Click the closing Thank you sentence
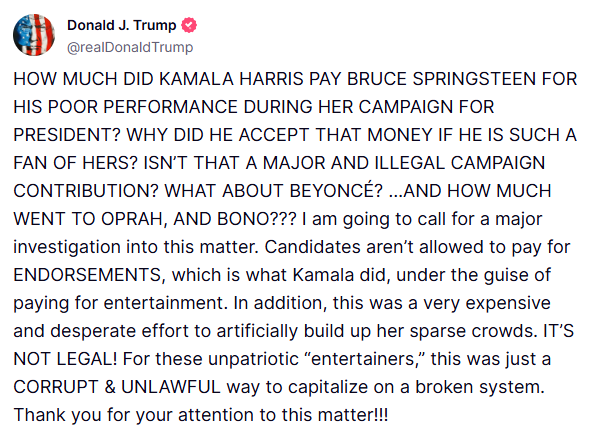Viewport: 597px width, 432px height. coord(201,415)
